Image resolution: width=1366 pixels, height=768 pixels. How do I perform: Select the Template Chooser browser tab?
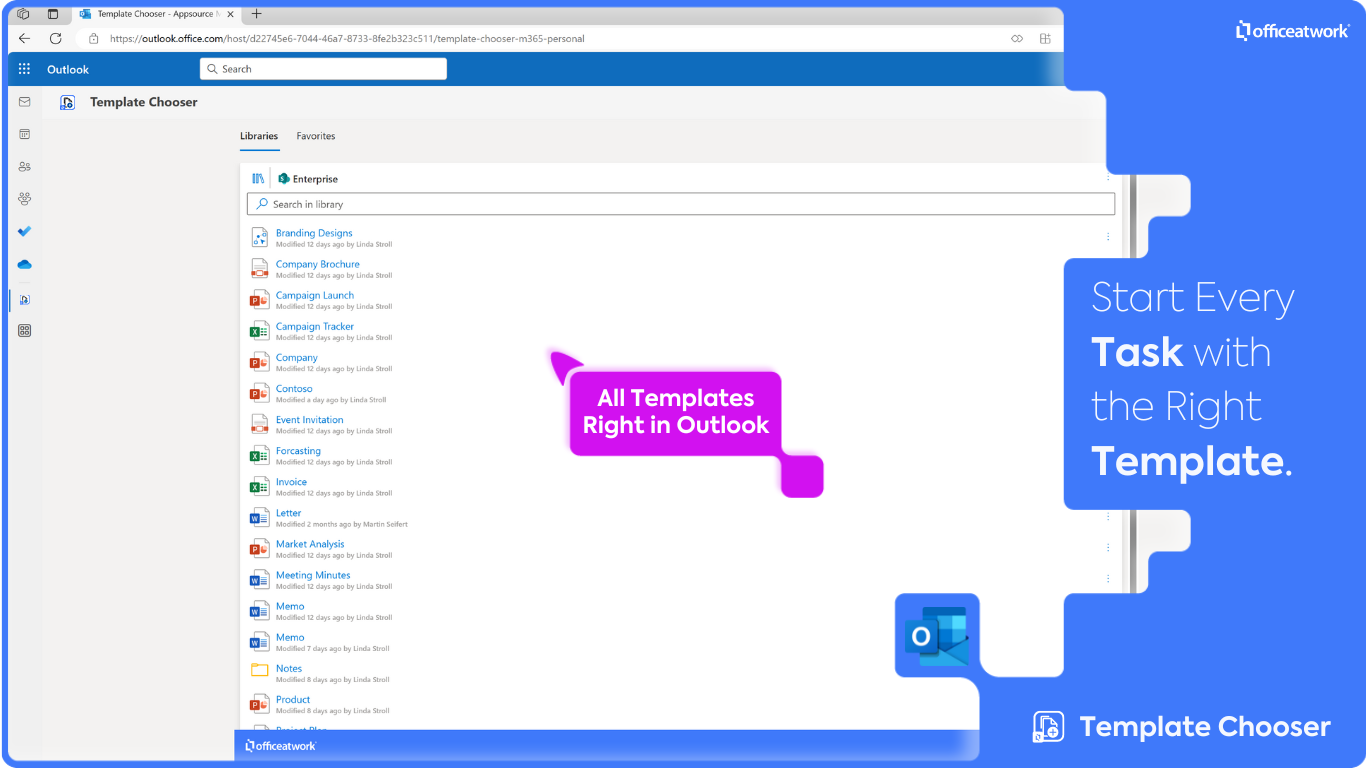(x=155, y=14)
